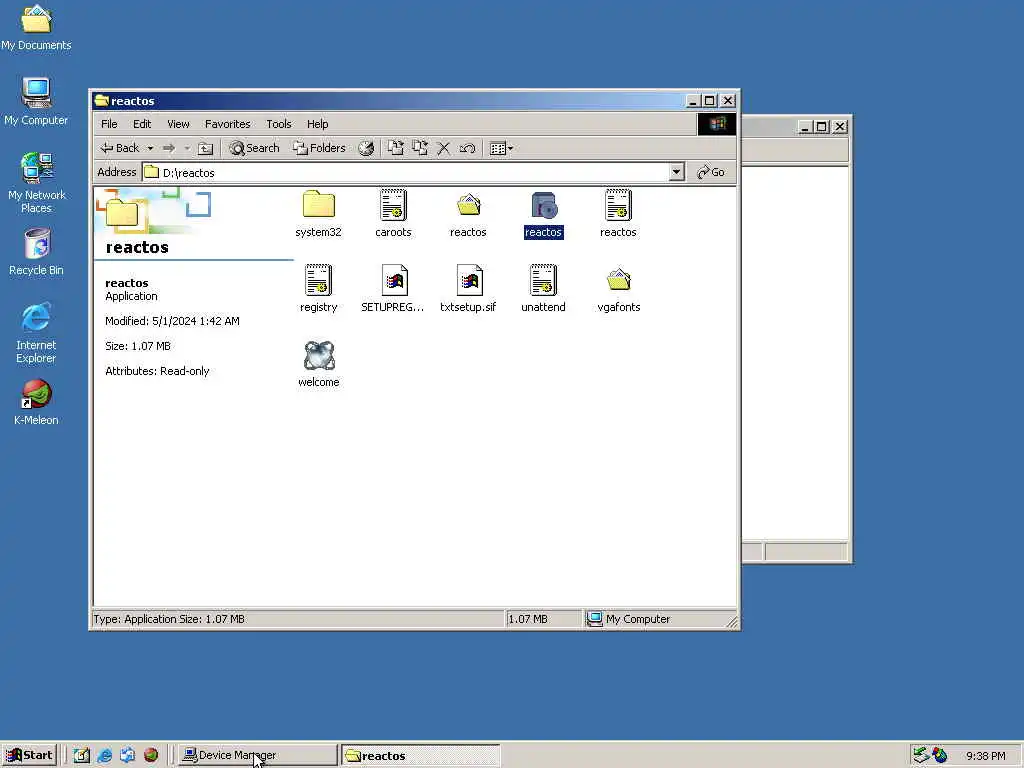1024x768 pixels.
Task: Click the taskbar clock showing 9:38 PM
Action: [985, 756]
